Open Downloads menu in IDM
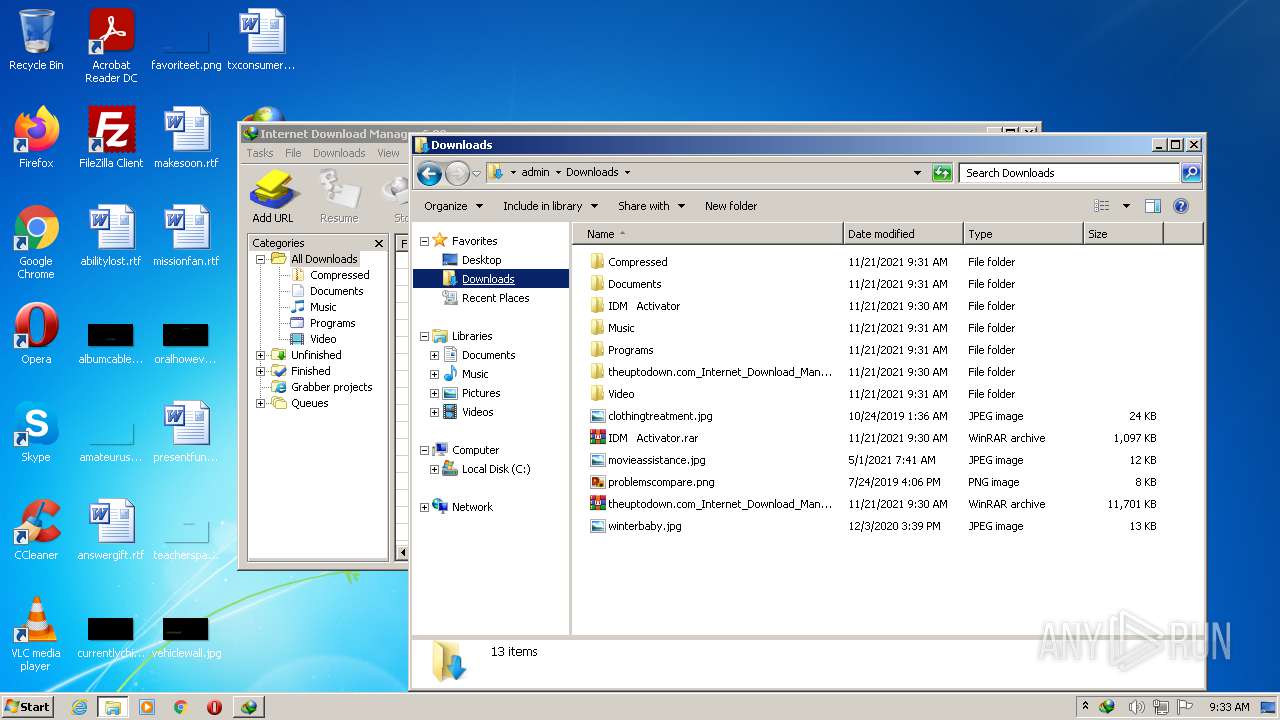 click(339, 153)
